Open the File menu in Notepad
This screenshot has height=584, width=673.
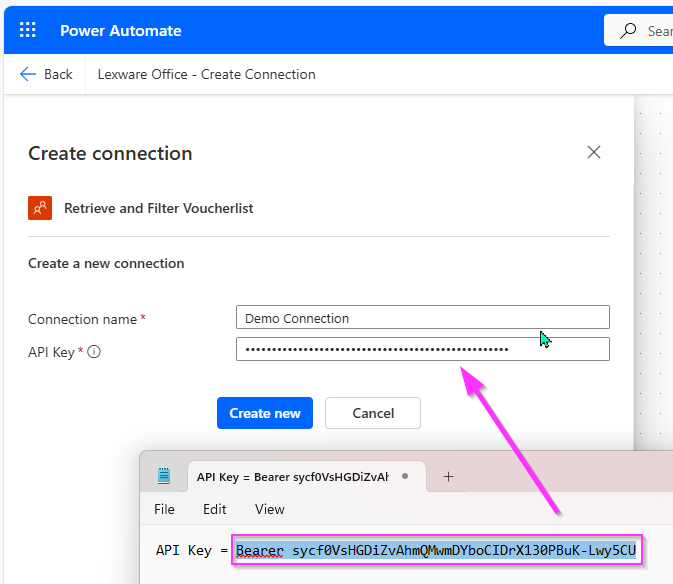tap(164, 509)
